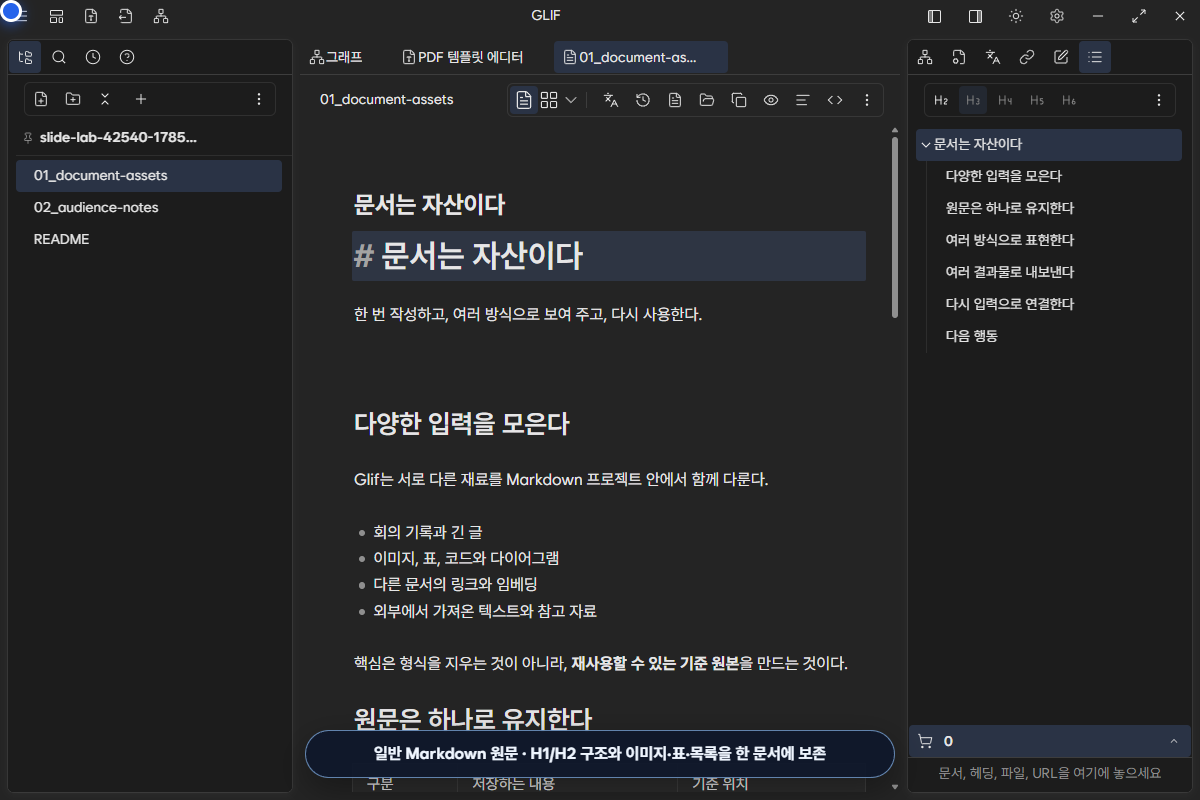Collapse the cart panel with chevron

[1173, 741]
